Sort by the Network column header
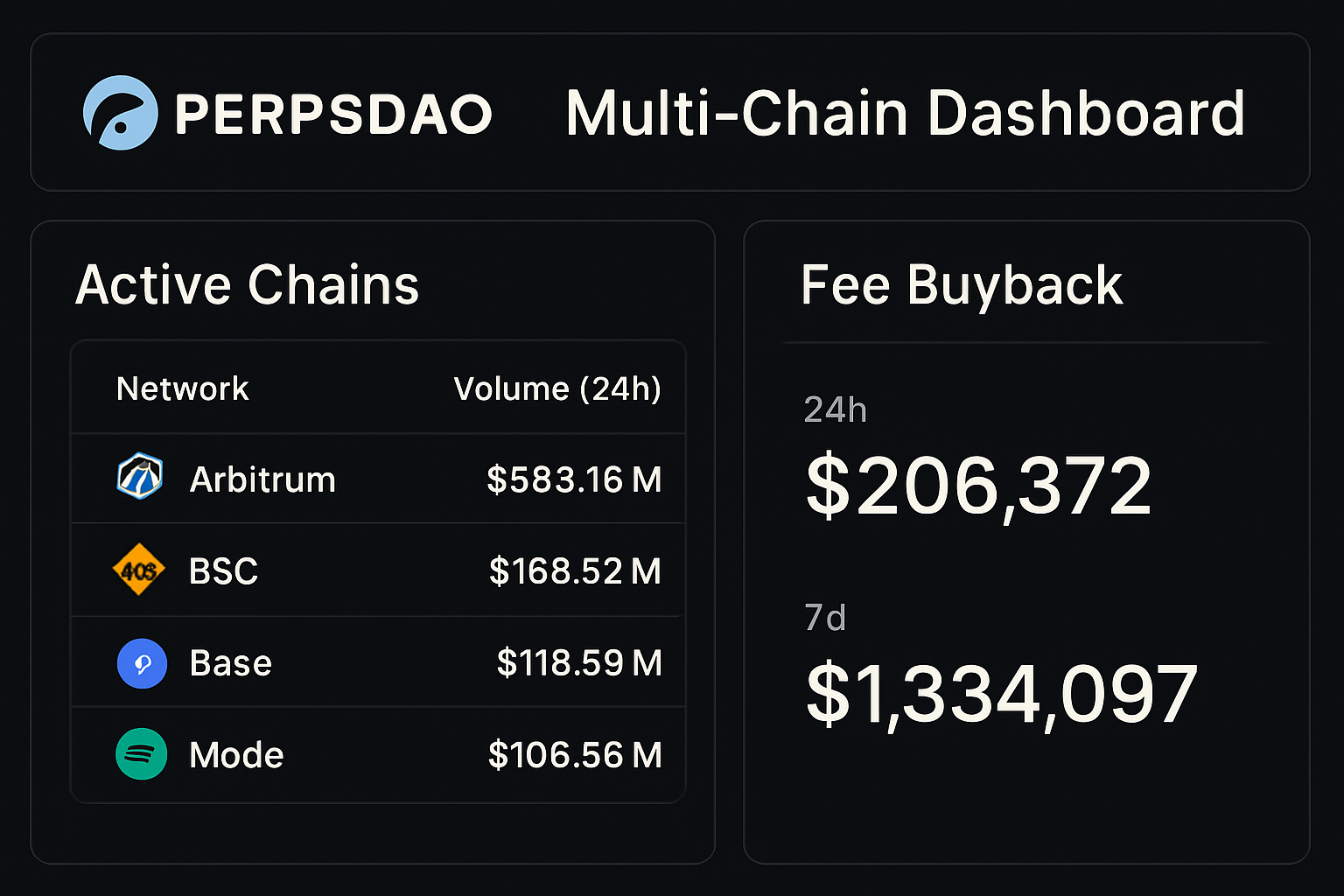The width and height of the screenshot is (1344, 896). coord(183,388)
